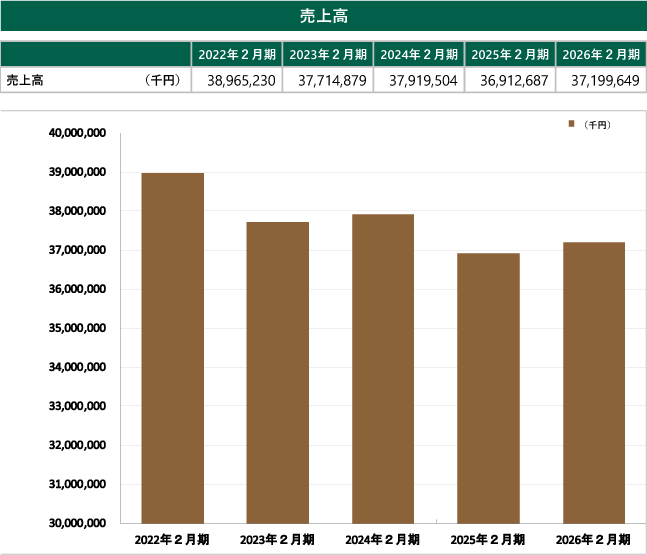Viewport: 647px width, 555px height.
Task: Click the 34,000,000 y-axis label
Action: tap(77, 367)
